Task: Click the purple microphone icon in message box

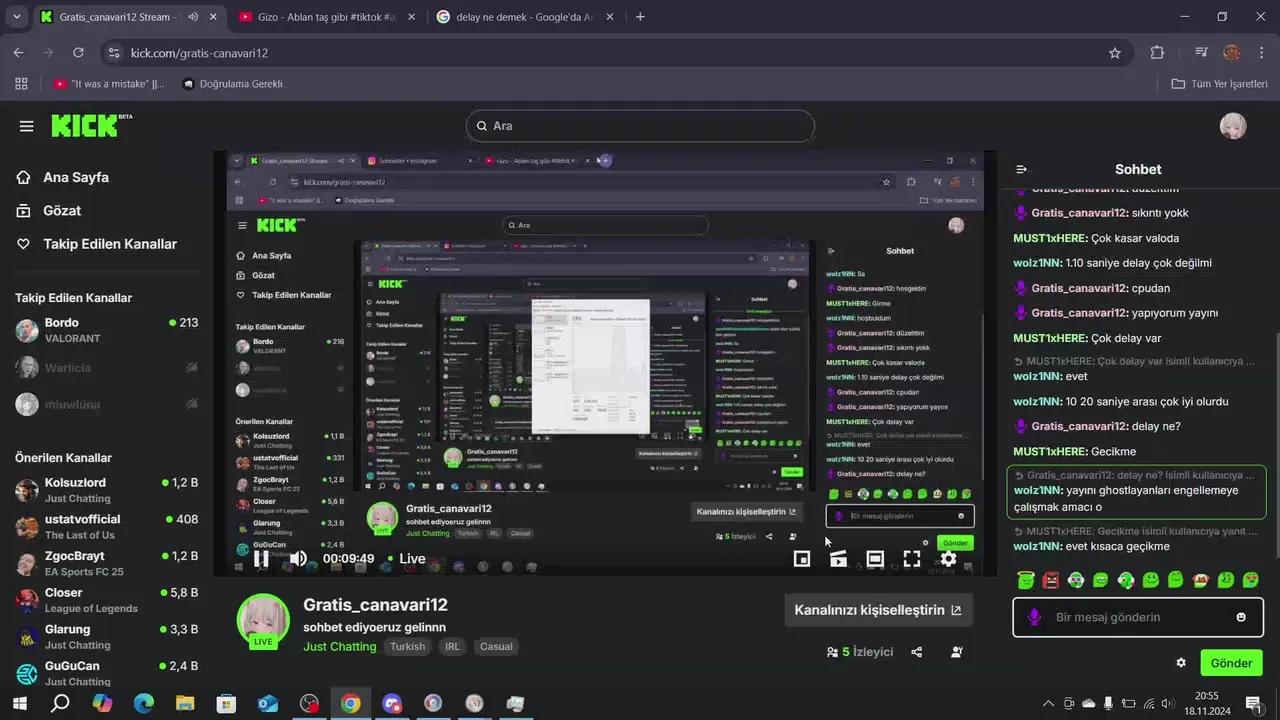Action: tap(1034, 617)
